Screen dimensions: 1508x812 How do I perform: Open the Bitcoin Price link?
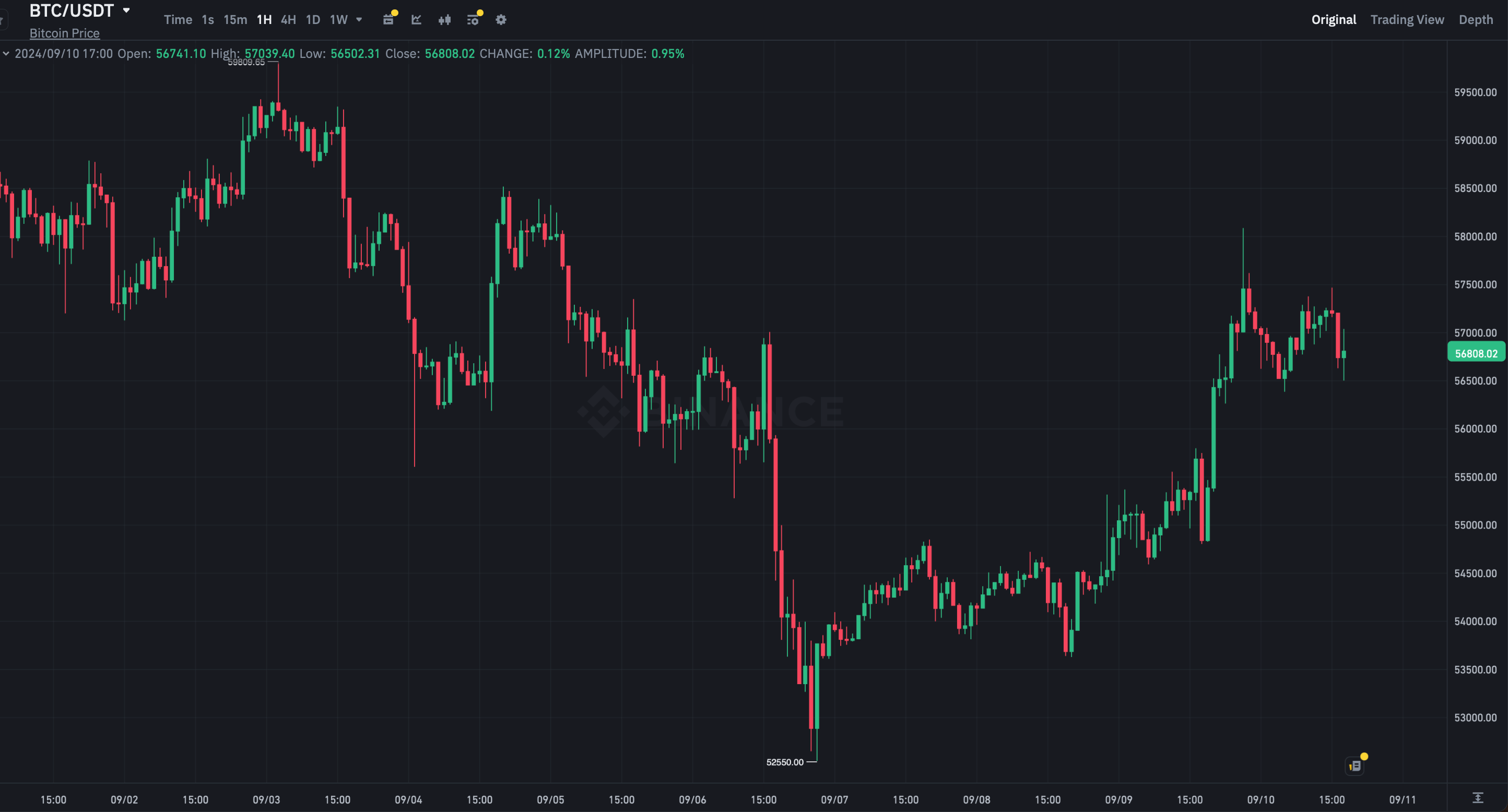click(x=64, y=33)
